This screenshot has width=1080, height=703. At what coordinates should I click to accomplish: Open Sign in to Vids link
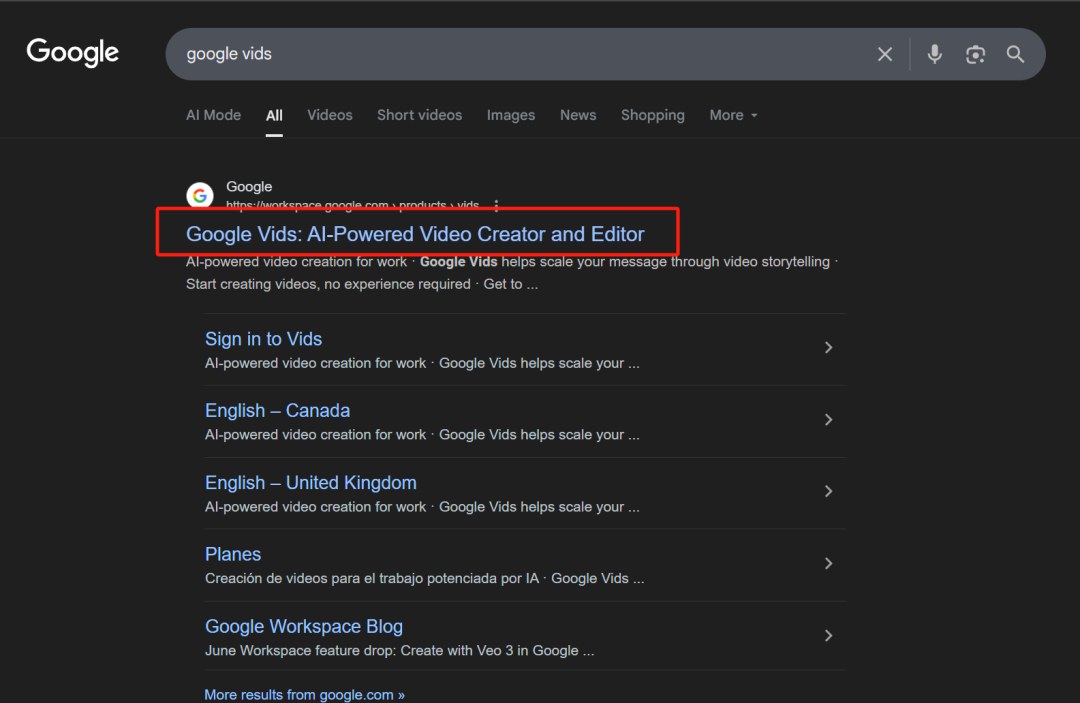(x=264, y=339)
